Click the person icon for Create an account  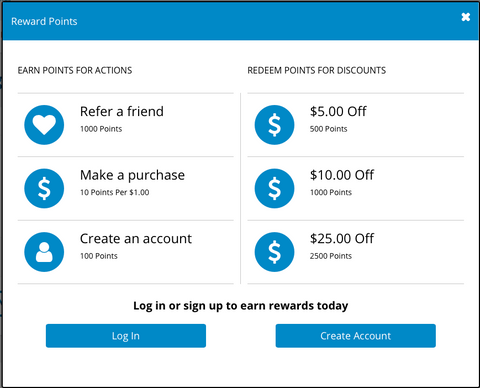44,252
